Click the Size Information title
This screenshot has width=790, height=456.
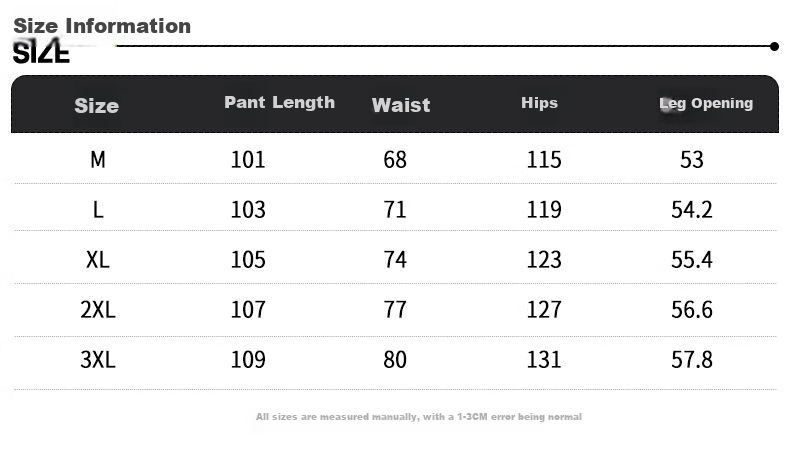pos(102,26)
